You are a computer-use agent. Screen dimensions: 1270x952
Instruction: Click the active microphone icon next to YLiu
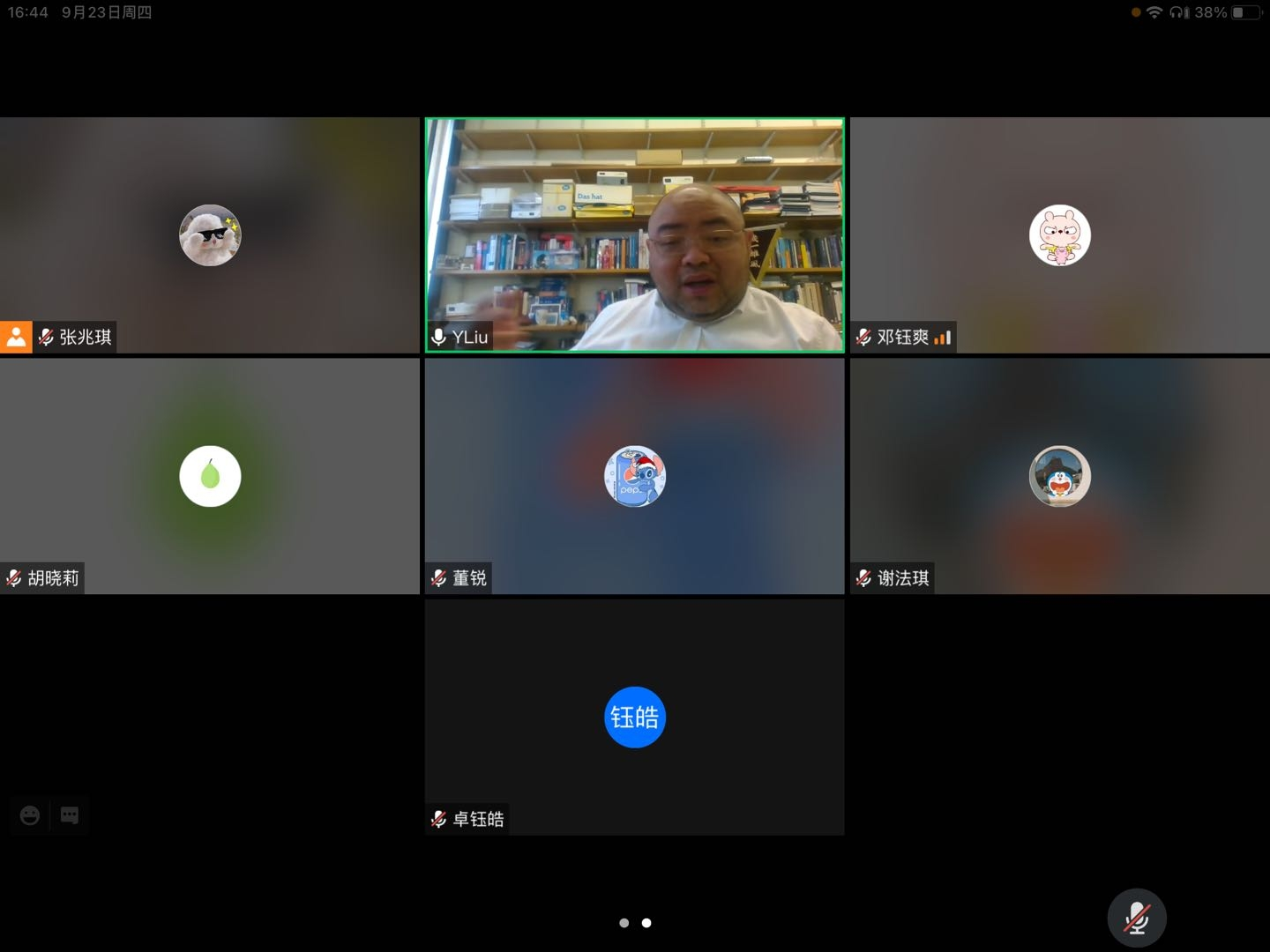pyautogui.click(x=438, y=337)
